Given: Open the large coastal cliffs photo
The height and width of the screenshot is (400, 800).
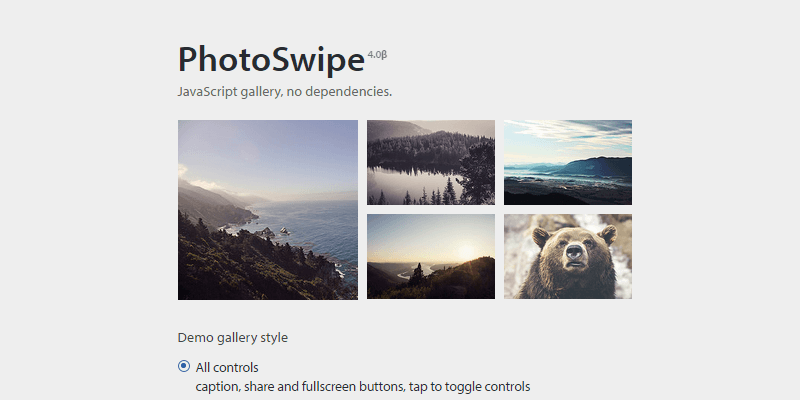Looking at the screenshot, I should [267, 210].
